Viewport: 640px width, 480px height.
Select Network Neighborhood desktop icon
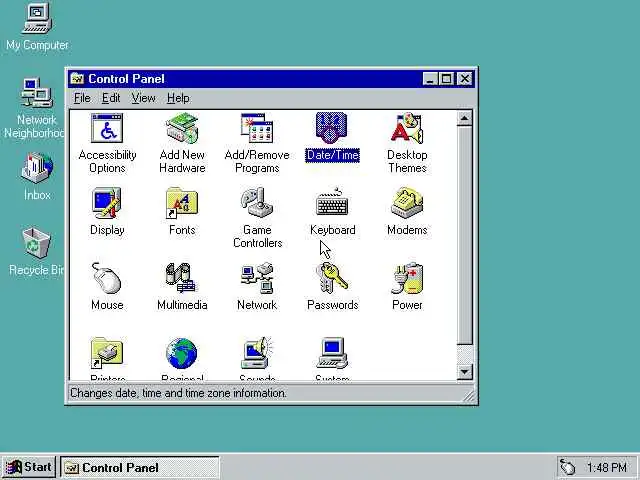[x=37, y=93]
